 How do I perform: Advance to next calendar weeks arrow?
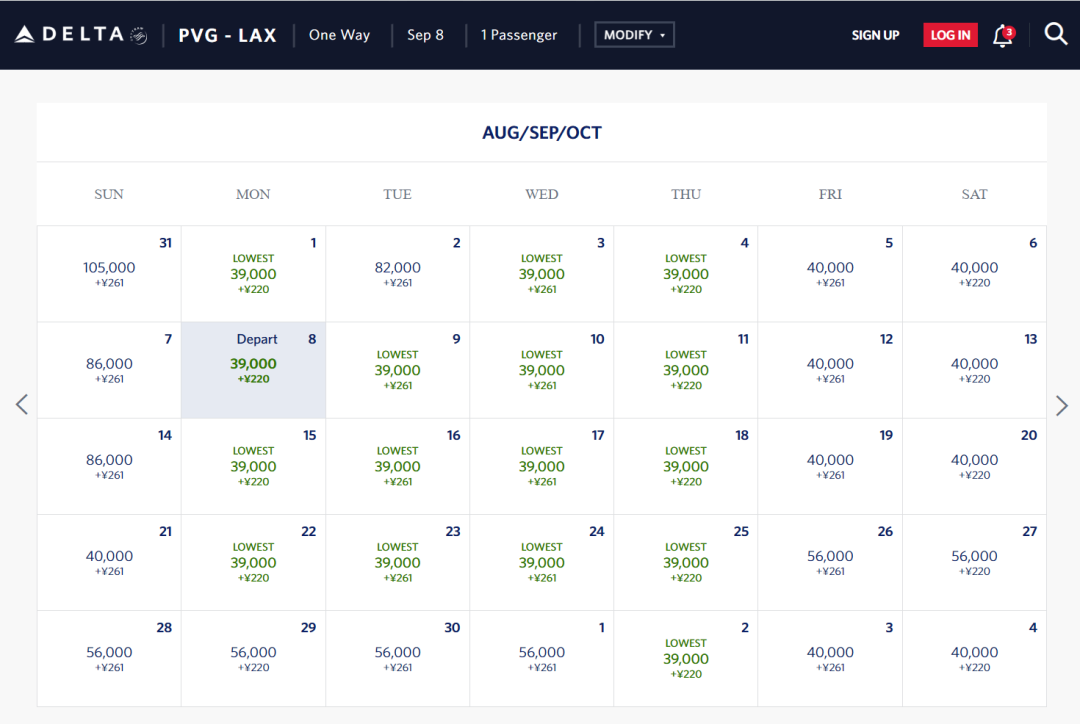click(x=1062, y=405)
